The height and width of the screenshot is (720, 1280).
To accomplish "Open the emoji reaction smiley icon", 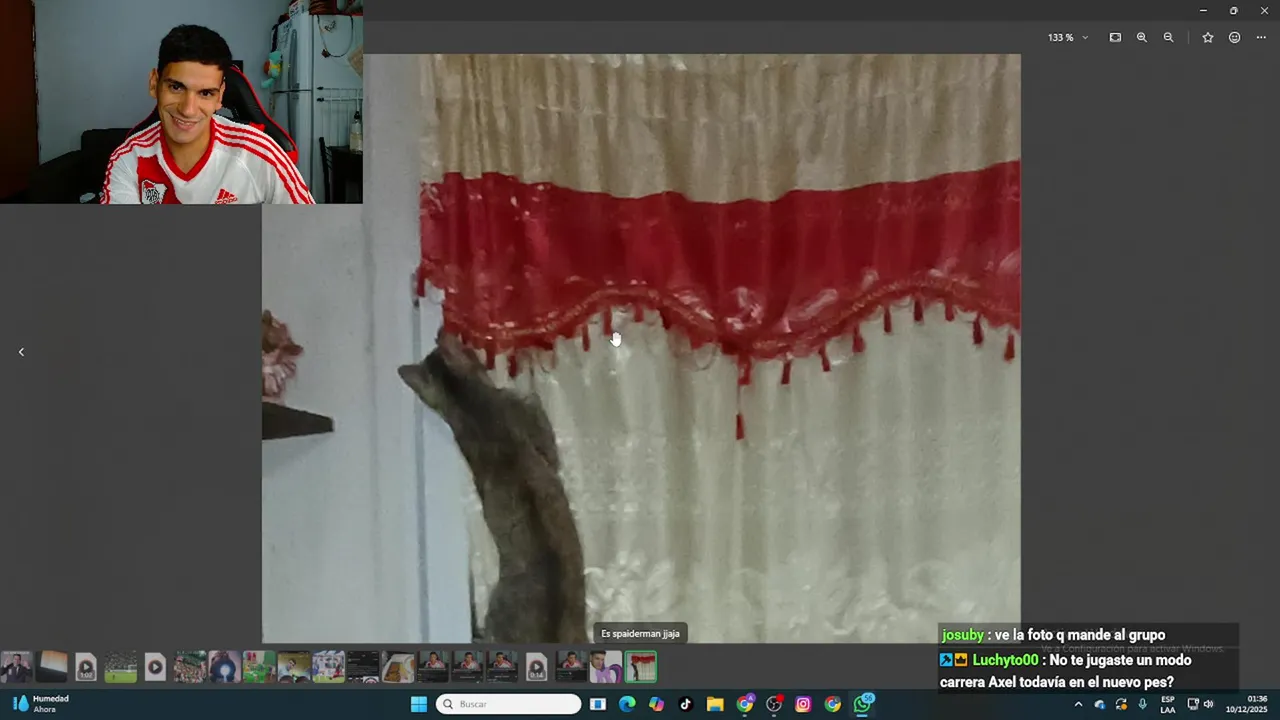I will point(1234,37).
